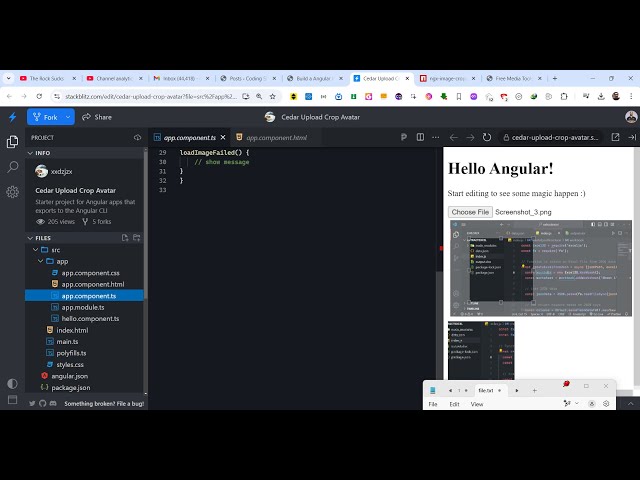Open the Search panel in the sidebar
This screenshot has width=640, height=480.
(x=12, y=166)
